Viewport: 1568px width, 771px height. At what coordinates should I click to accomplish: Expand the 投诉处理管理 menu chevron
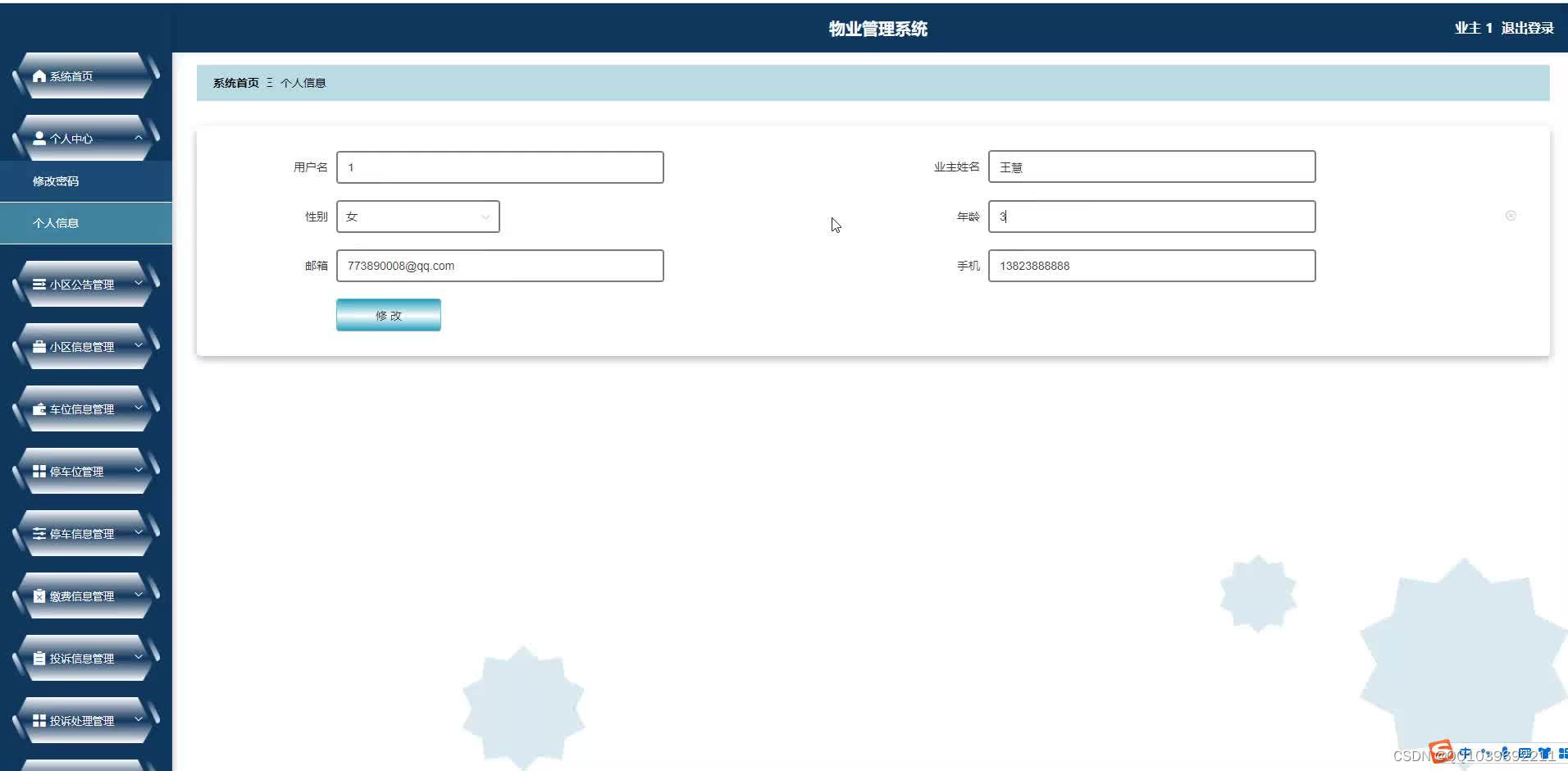pyautogui.click(x=139, y=719)
